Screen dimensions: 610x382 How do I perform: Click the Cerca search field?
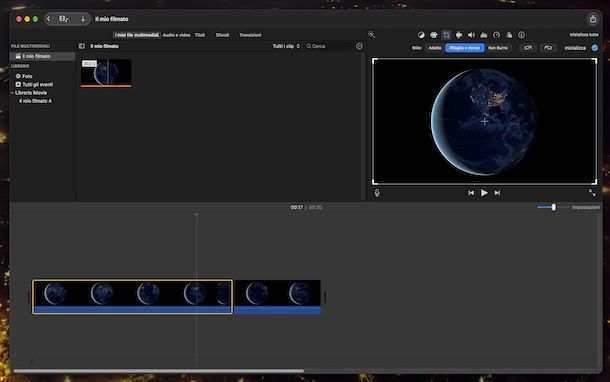[329, 46]
